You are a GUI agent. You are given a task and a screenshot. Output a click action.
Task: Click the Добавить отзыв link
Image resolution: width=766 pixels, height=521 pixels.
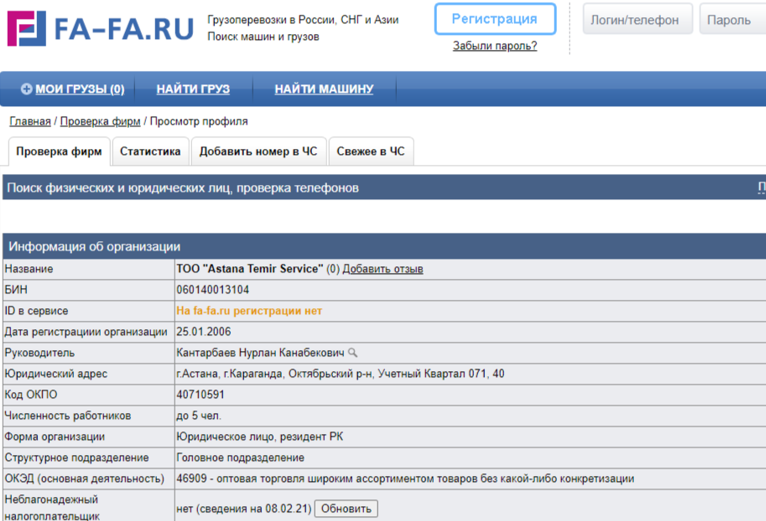[x=383, y=269]
